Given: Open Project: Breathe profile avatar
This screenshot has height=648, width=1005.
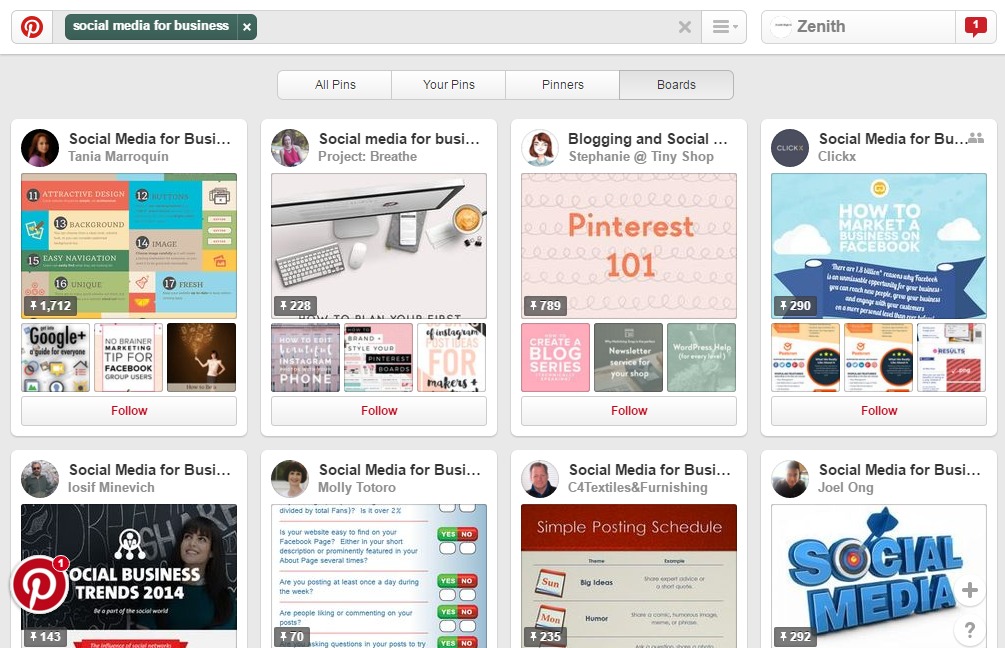Looking at the screenshot, I should 290,148.
